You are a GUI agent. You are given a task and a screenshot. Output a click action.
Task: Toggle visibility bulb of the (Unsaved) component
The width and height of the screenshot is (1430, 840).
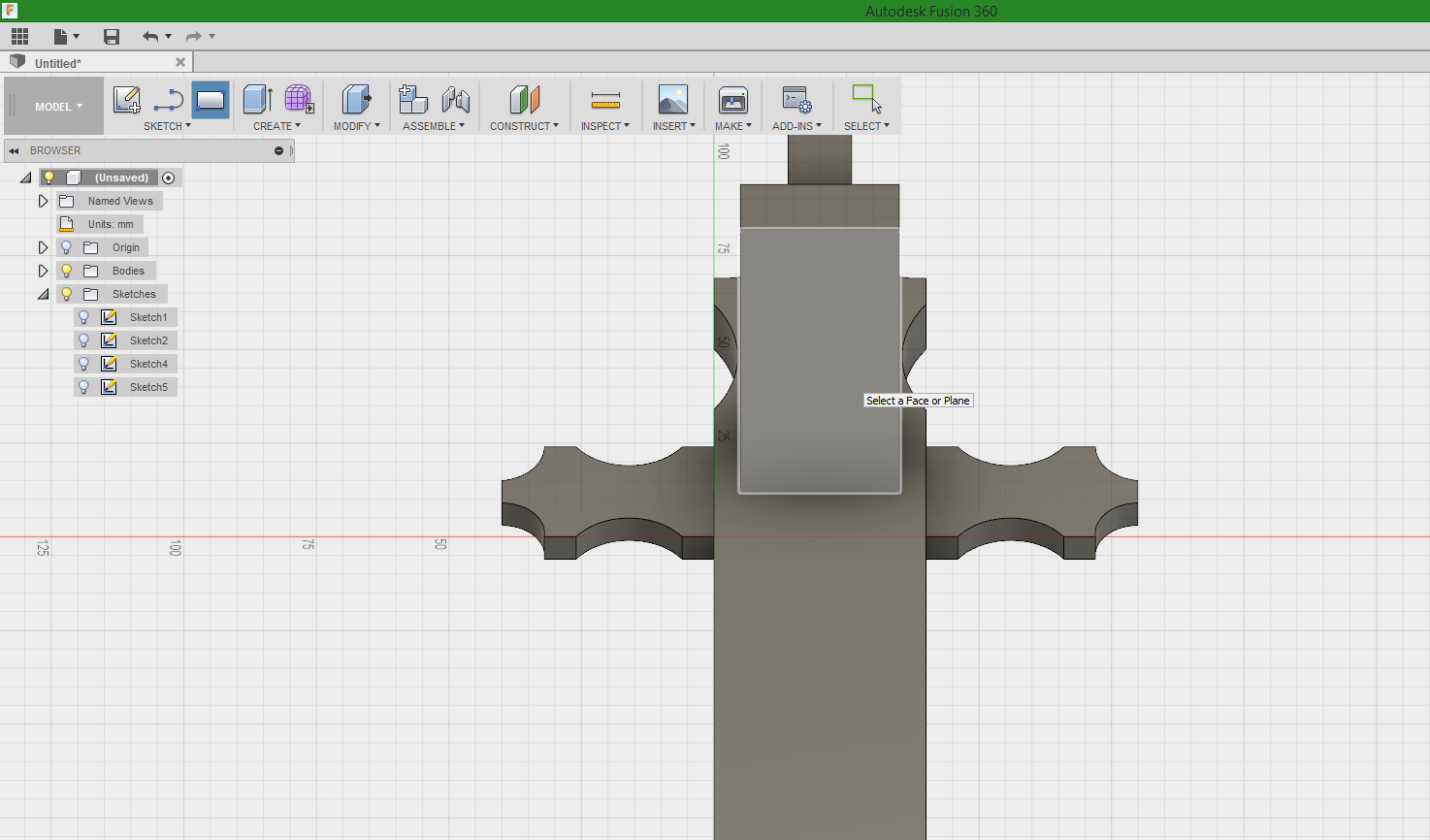click(49, 178)
